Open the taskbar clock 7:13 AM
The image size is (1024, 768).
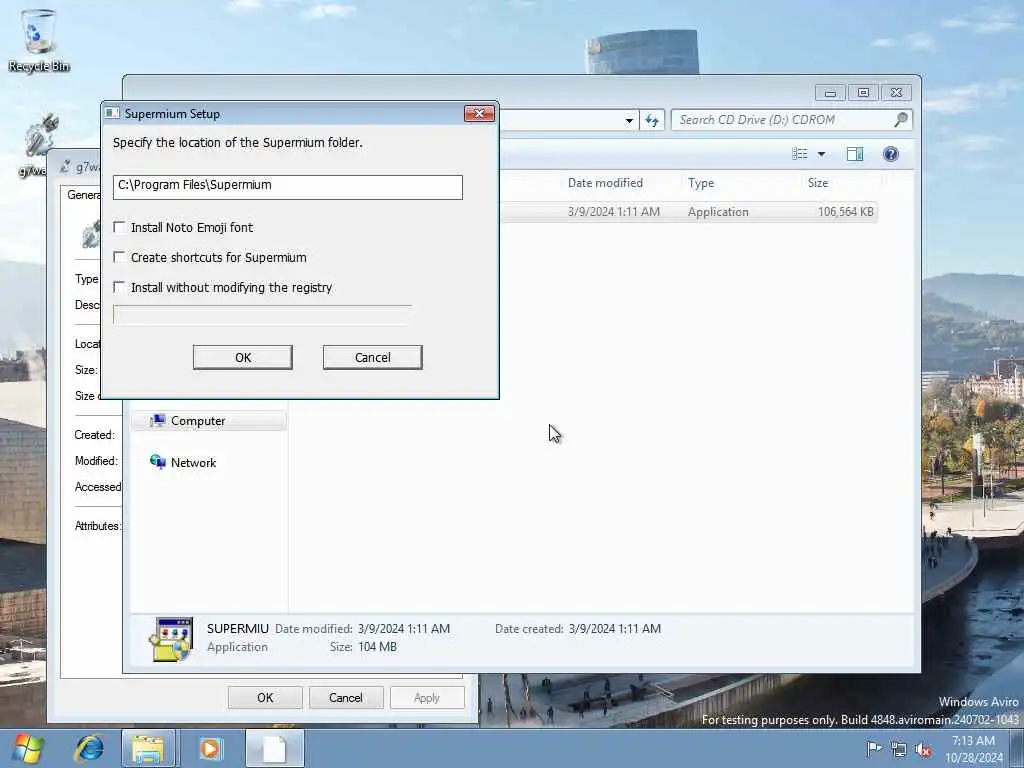pyautogui.click(x=973, y=749)
